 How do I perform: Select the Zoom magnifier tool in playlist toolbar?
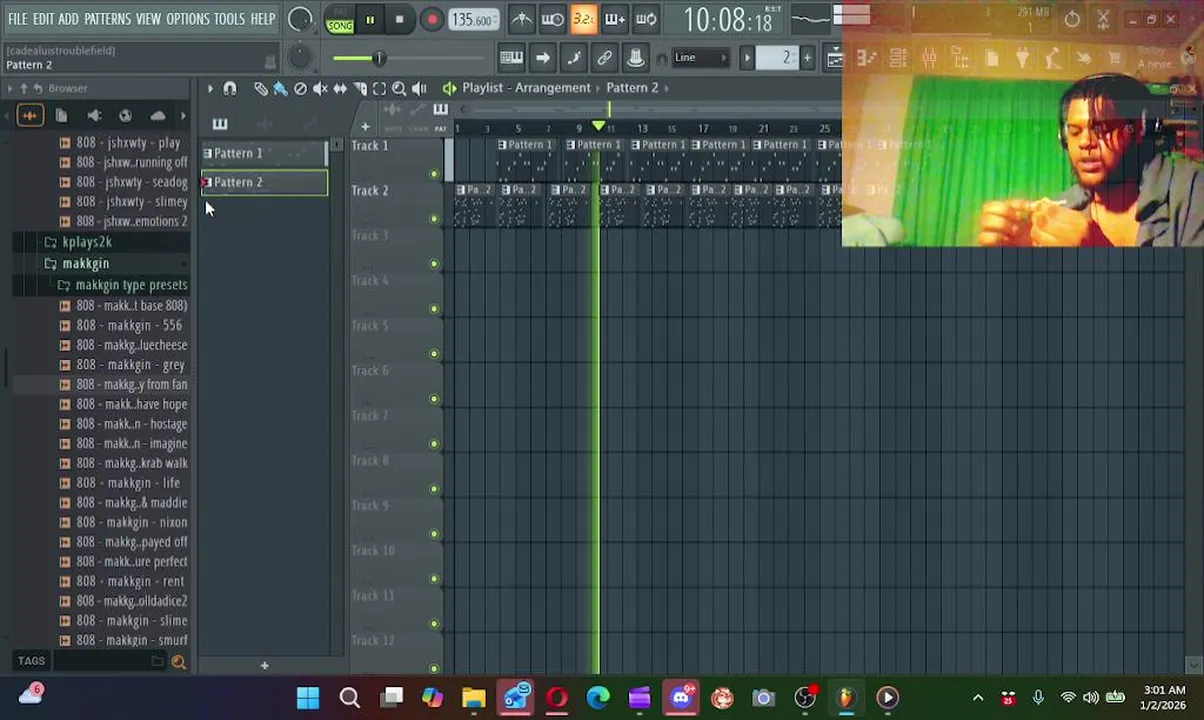point(399,88)
